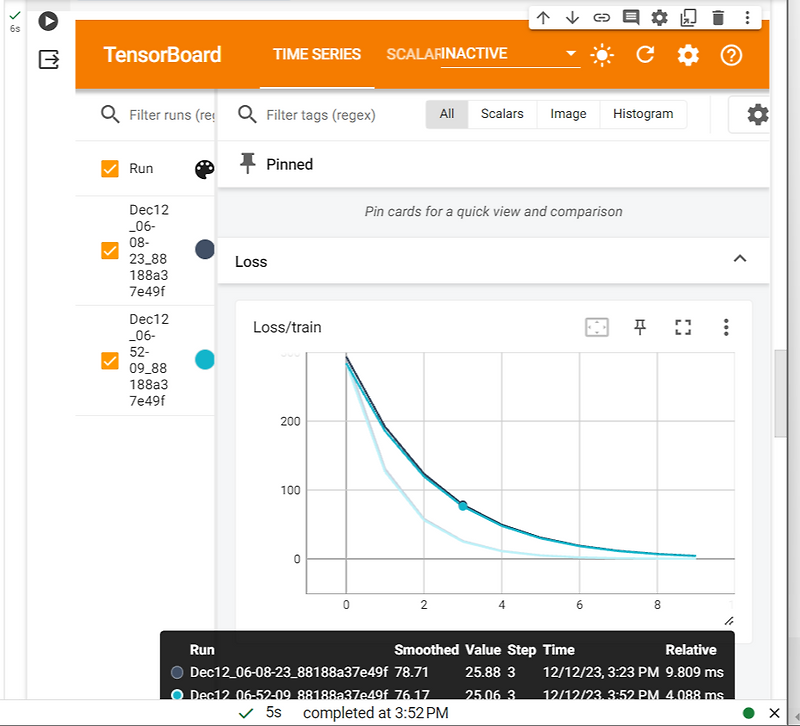The width and height of the screenshot is (800, 726).
Task: Switch to the SCALARS tab
Action: (414, 55)
